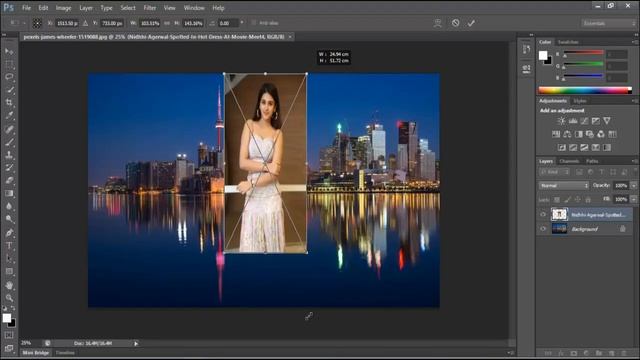Select the Brush tool
Screen dimensions: 640x360
point(9,142)
